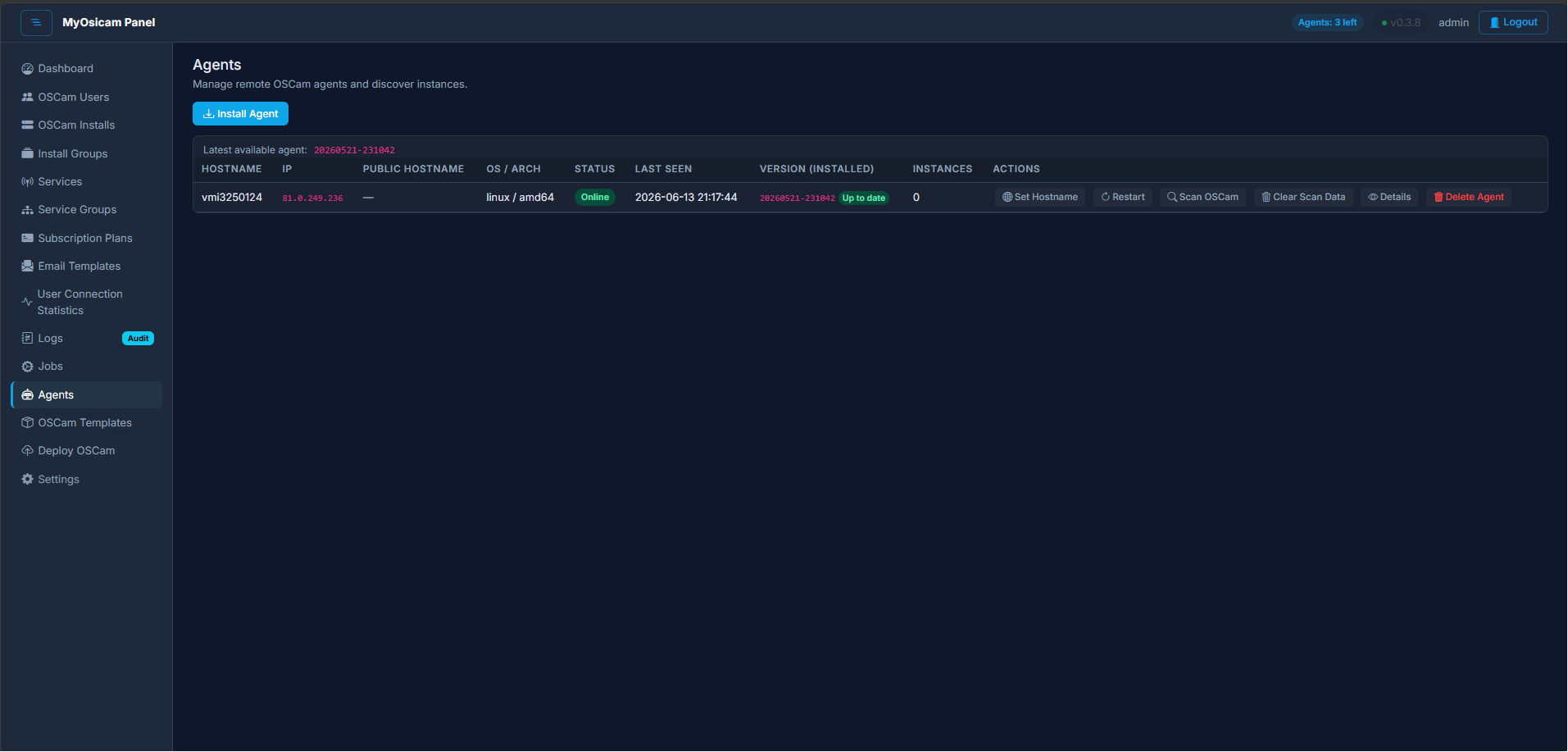
Task: Click the LAST SEEN column header
Action: pos(663,169)
